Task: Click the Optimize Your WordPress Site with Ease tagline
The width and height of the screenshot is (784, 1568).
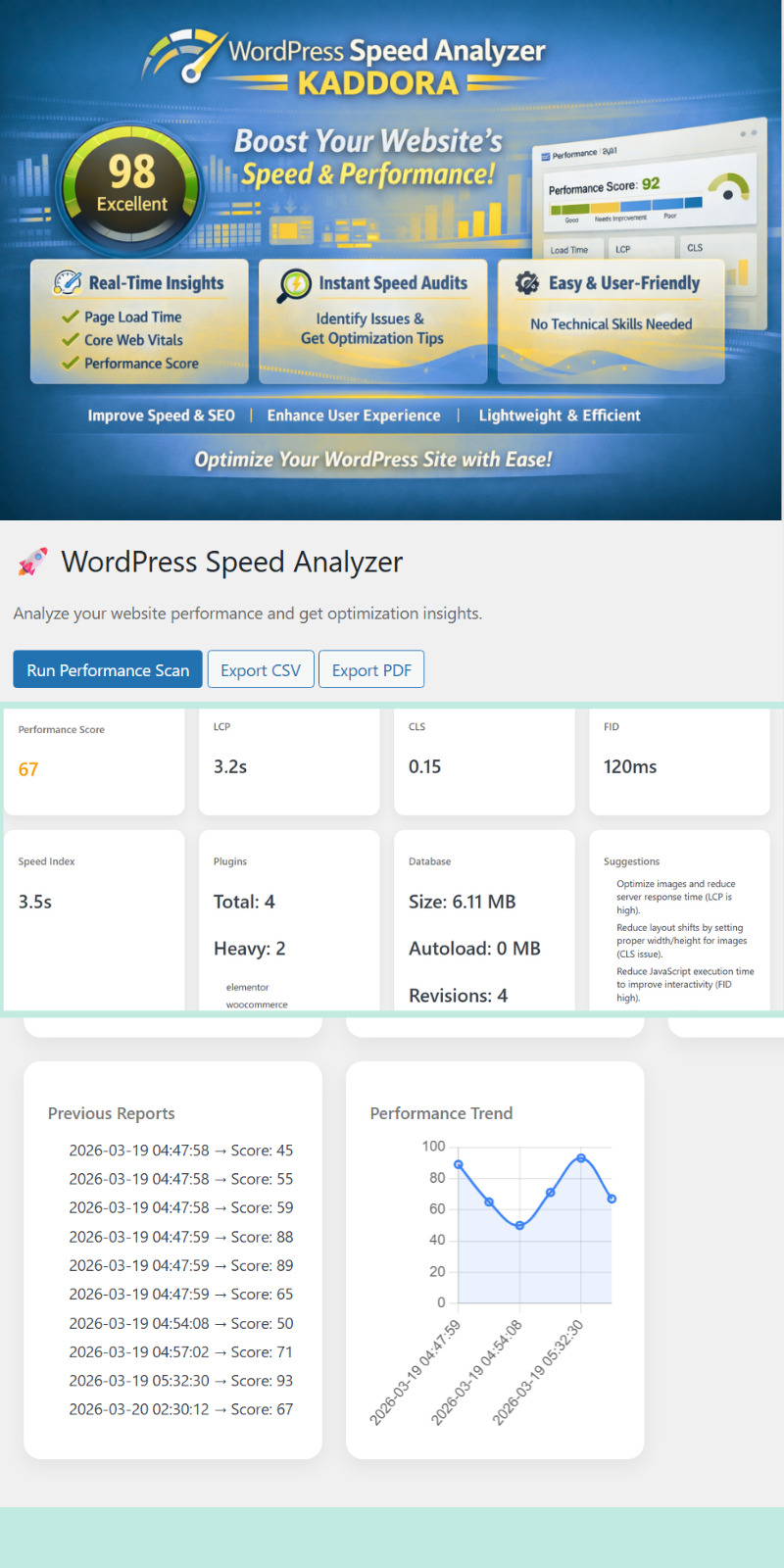Action: [x=373, y=460]
